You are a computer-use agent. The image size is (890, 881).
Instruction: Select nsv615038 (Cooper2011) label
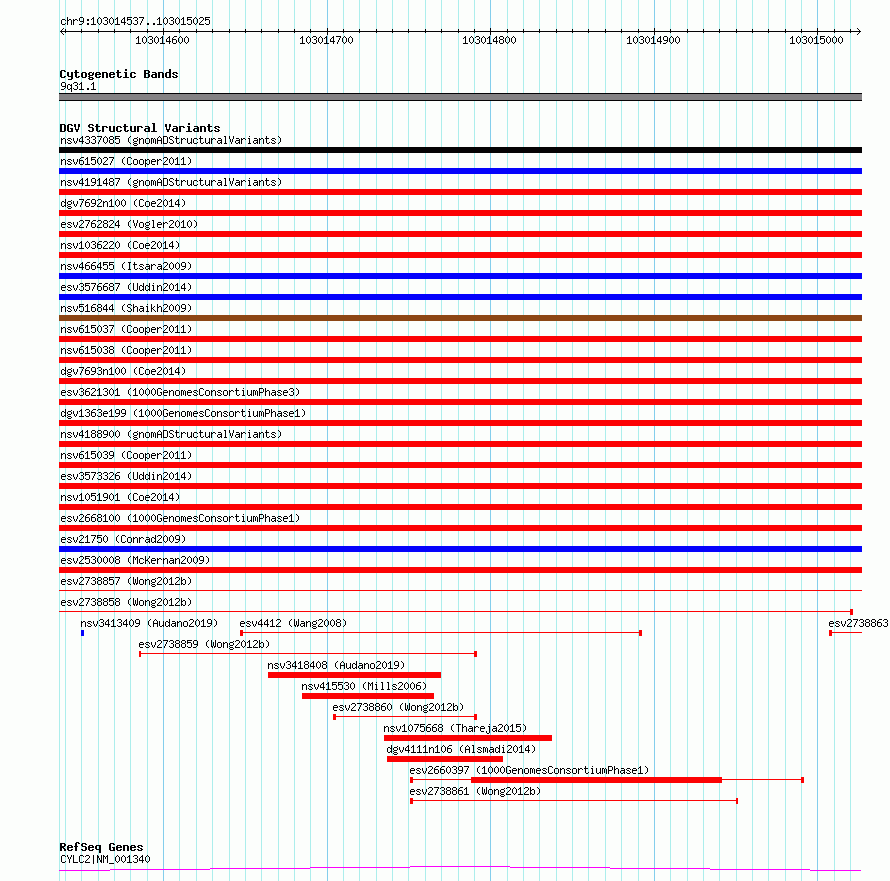126,350
